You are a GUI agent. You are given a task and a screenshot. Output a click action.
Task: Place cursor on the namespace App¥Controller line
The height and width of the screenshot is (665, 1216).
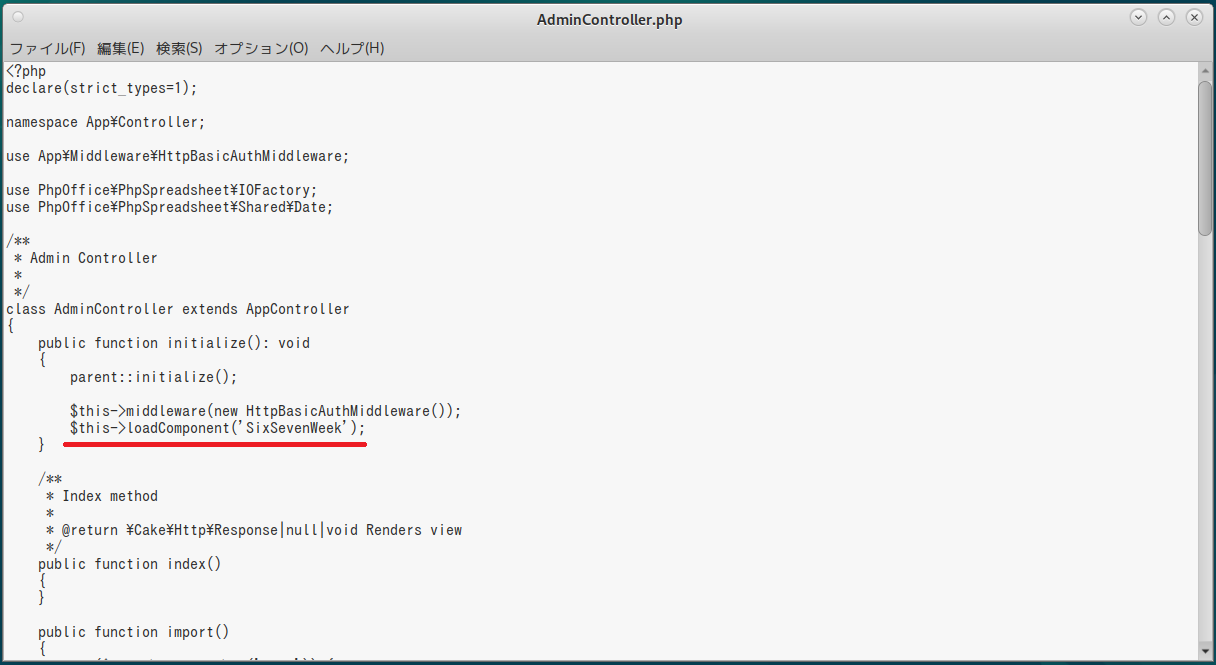click(x=105, y=122)
